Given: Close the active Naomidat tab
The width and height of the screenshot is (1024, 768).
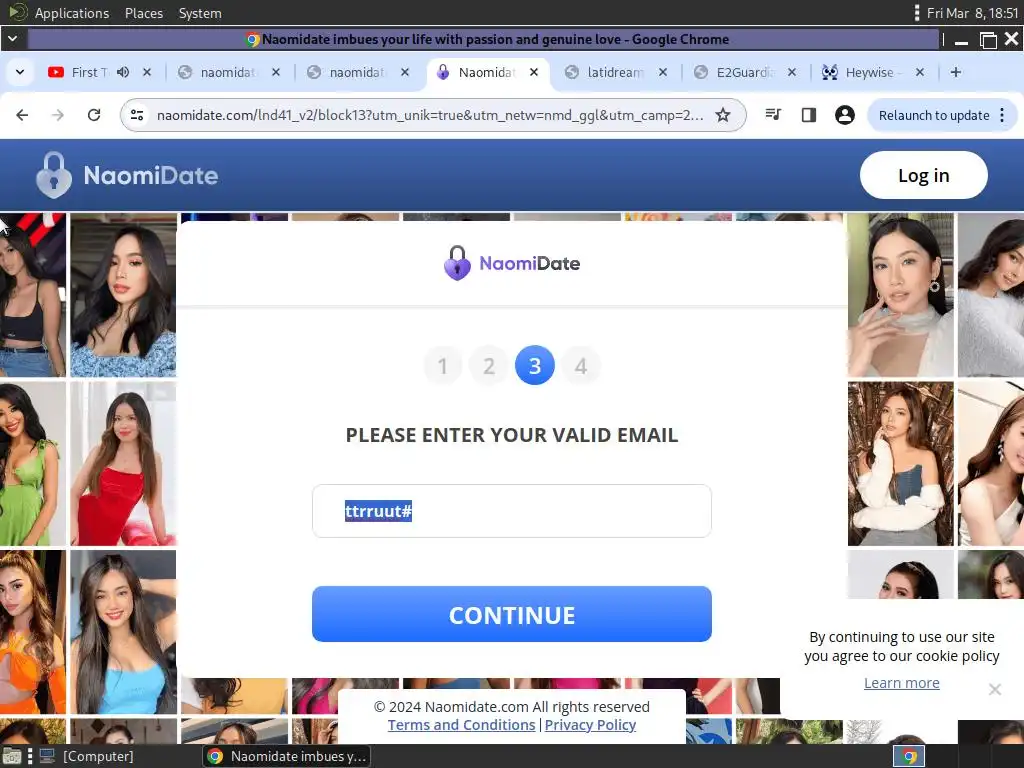Looking at the screenshot, I should [x=534, y=72].
